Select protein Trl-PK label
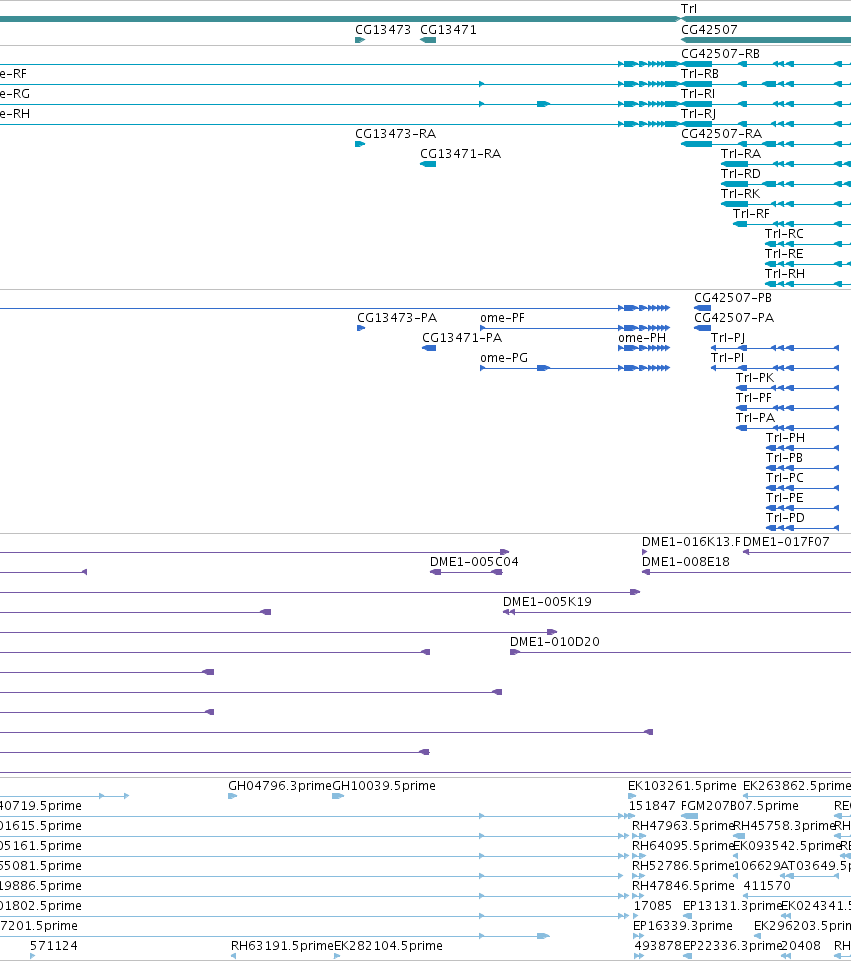The height and width of the screenshot is (961, 851). 755,378
